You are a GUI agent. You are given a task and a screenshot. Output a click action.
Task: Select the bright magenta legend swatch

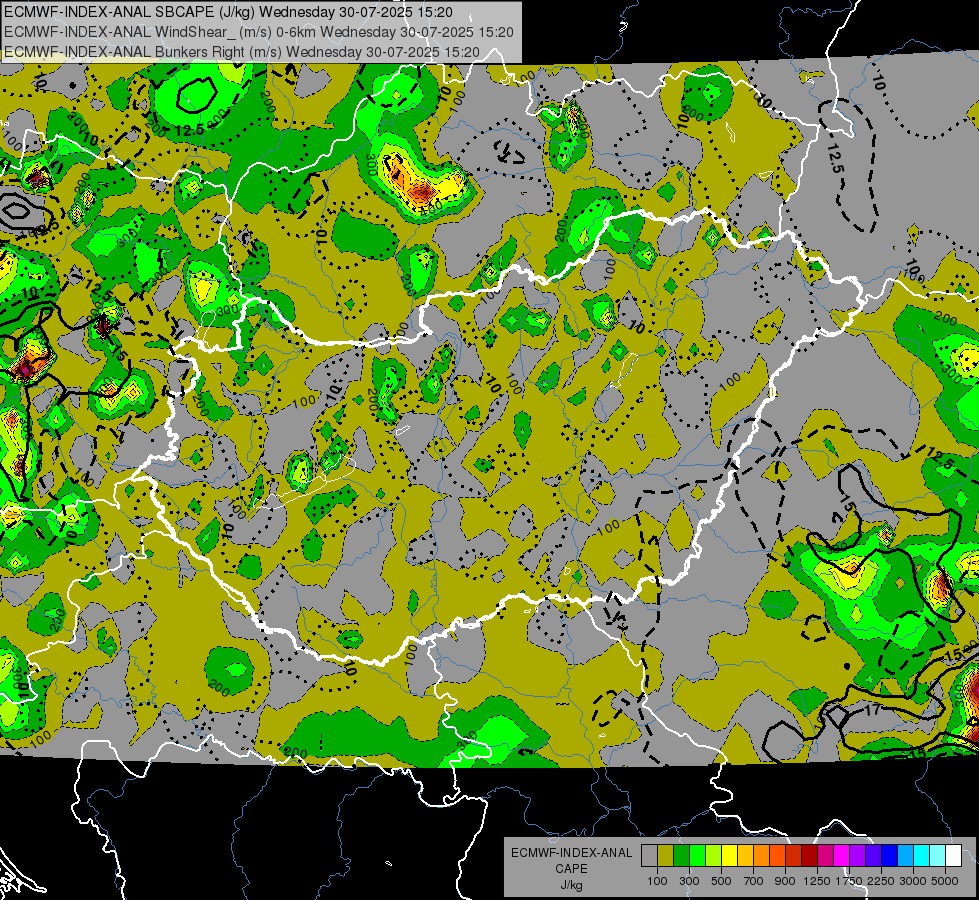[842, 855]
